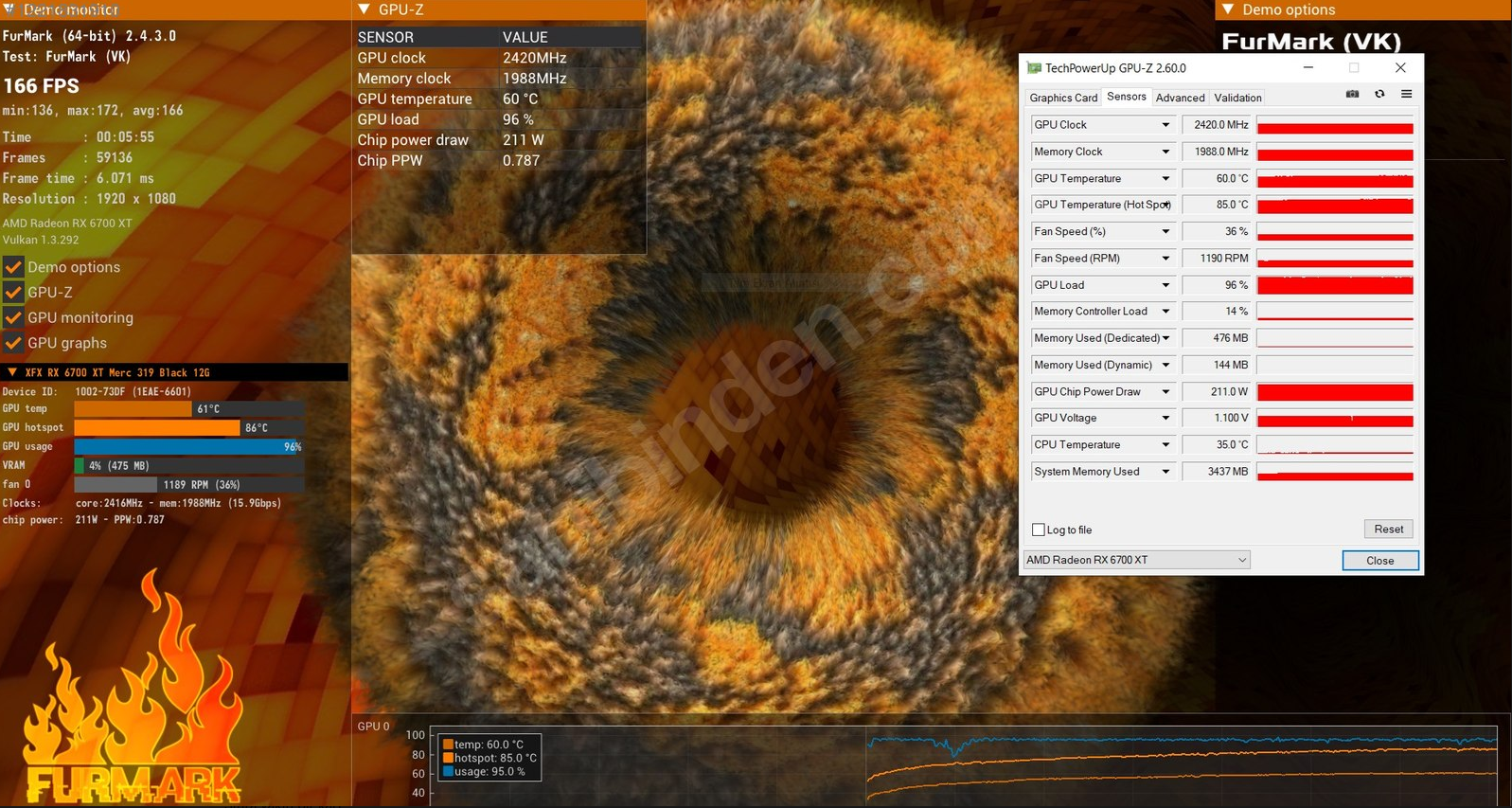Click the Chip power draw 211 W row
1512x808 pixels.
click(x=499, y=140)
